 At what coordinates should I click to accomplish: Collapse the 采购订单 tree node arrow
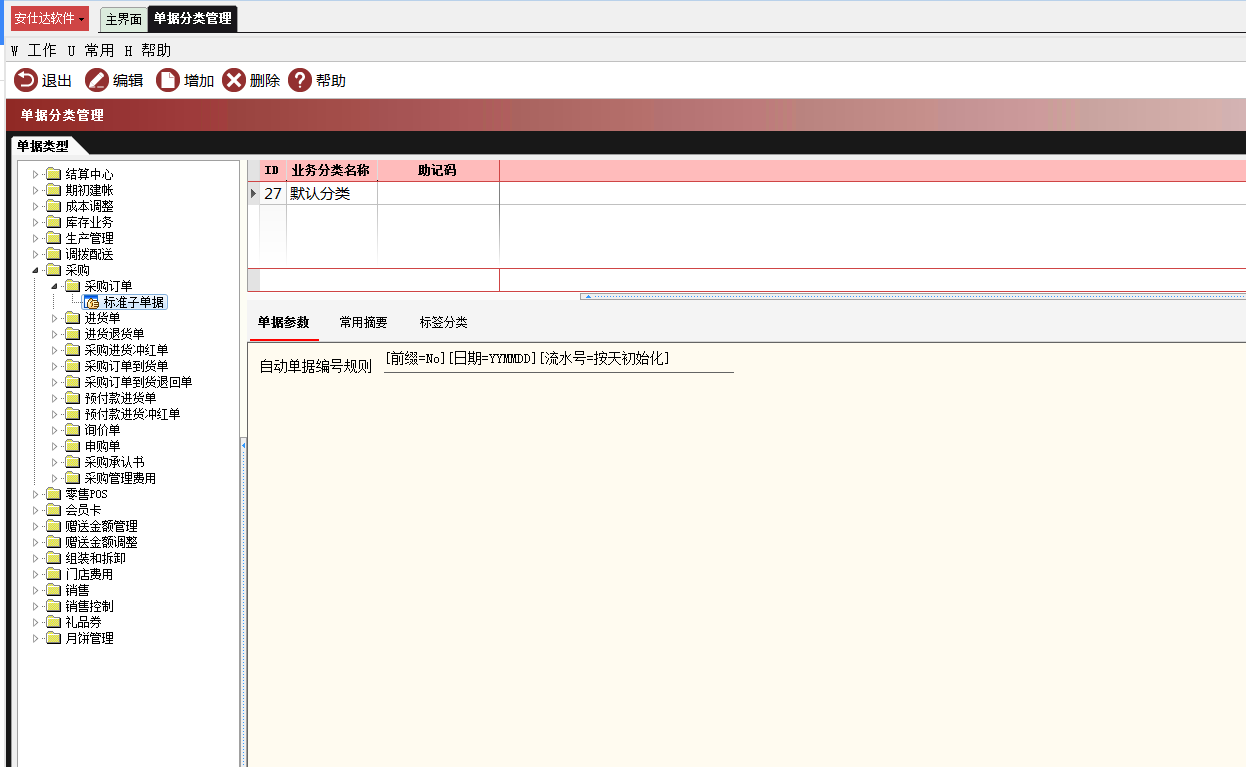click(55, 286)
